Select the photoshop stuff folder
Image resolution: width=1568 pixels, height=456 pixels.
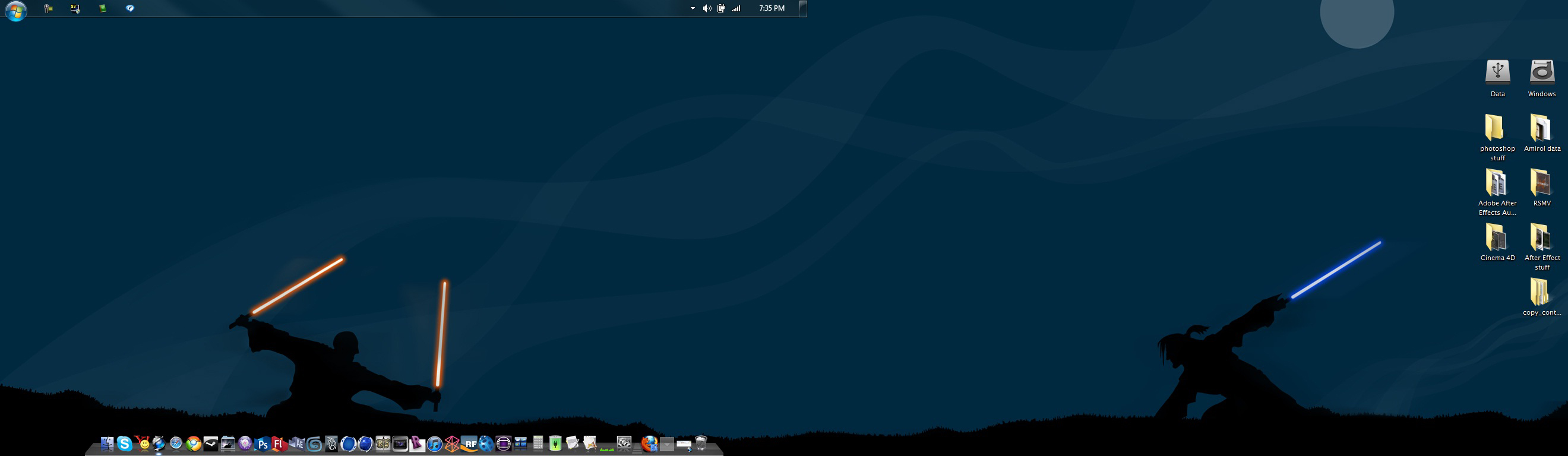click(x=1497, y=137)
